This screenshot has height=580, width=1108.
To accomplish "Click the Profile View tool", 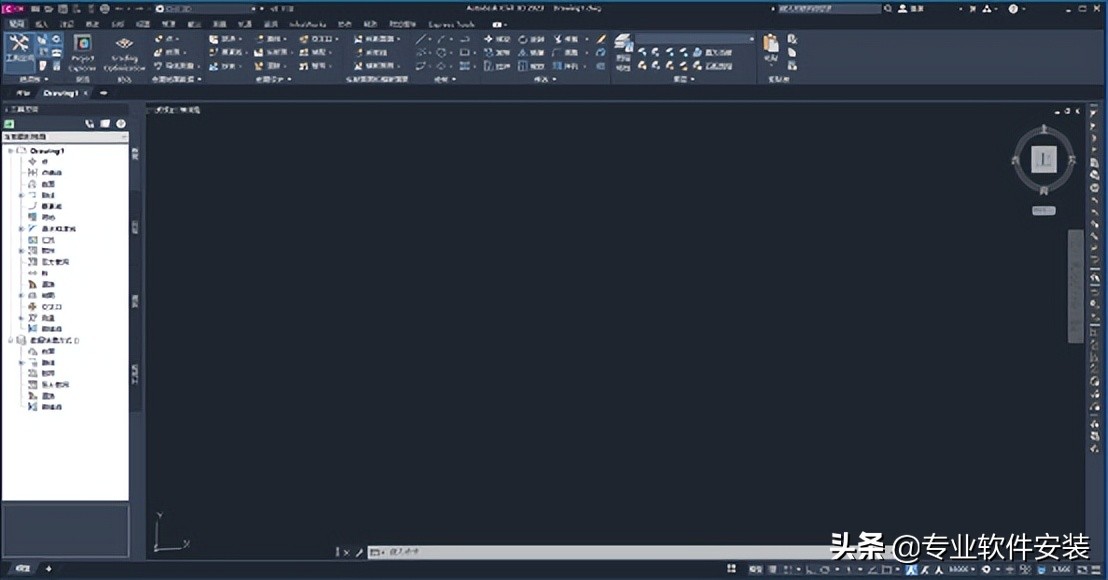I will (x=378, y=39).
